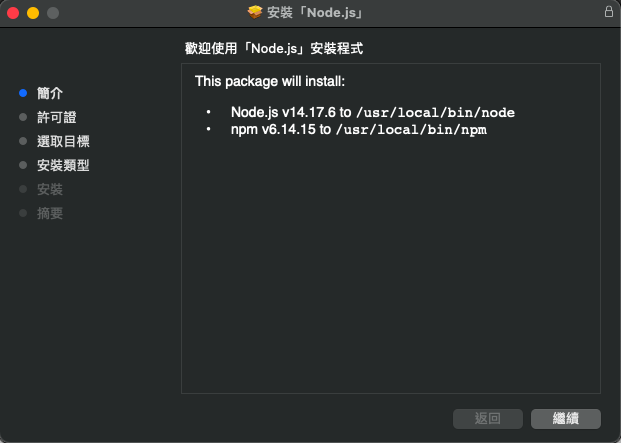Click the 繼續 button to continue
The width and height of the screenshot is (621, 443).
(566, 418)
